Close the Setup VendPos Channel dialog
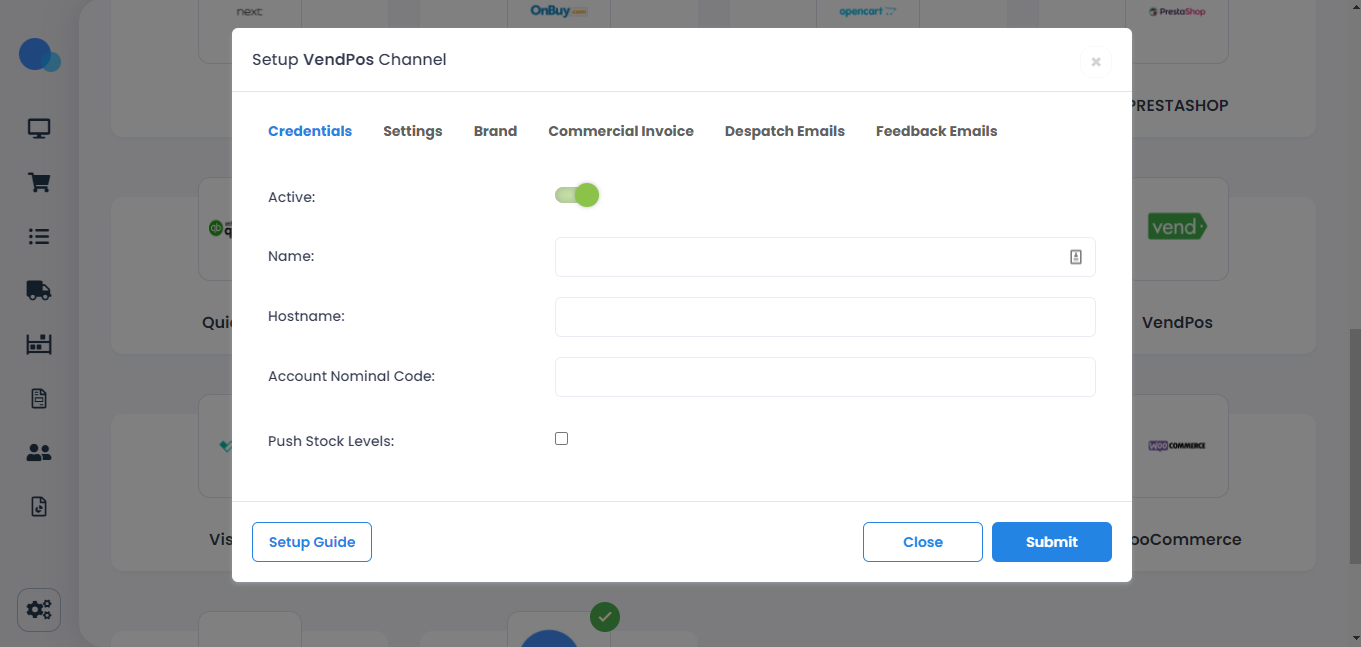 pos(1096,62)
